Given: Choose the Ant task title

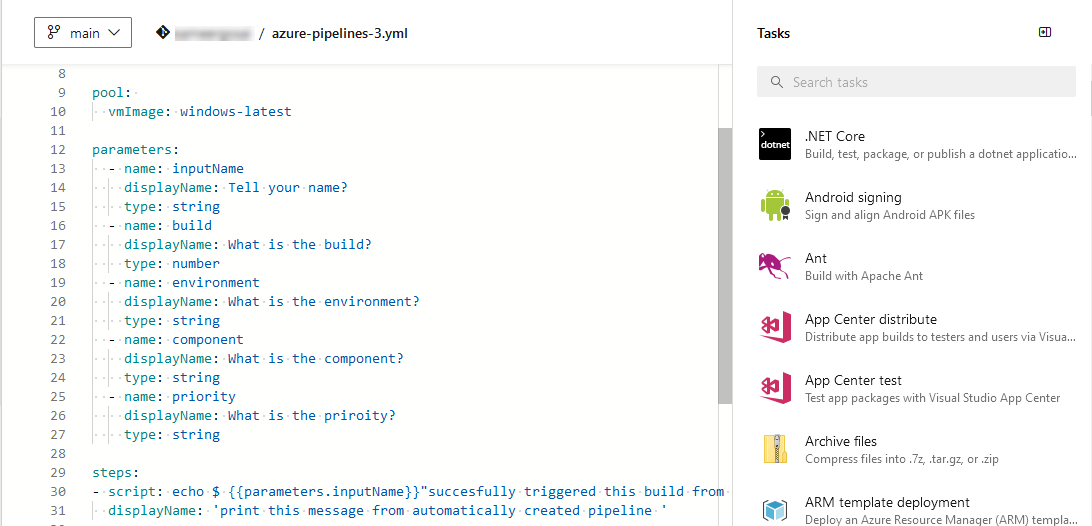Looking at the screenshot, I should [x=816, y=258].
